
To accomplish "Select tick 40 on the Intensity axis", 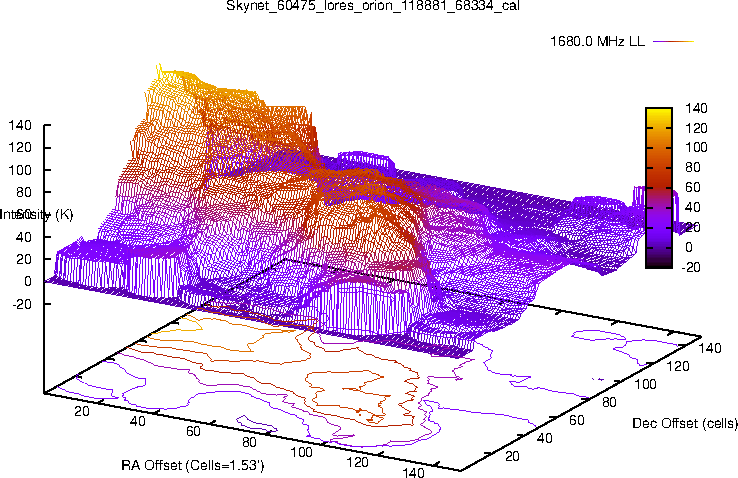I will pyautogui.click(x=24, y=237).
